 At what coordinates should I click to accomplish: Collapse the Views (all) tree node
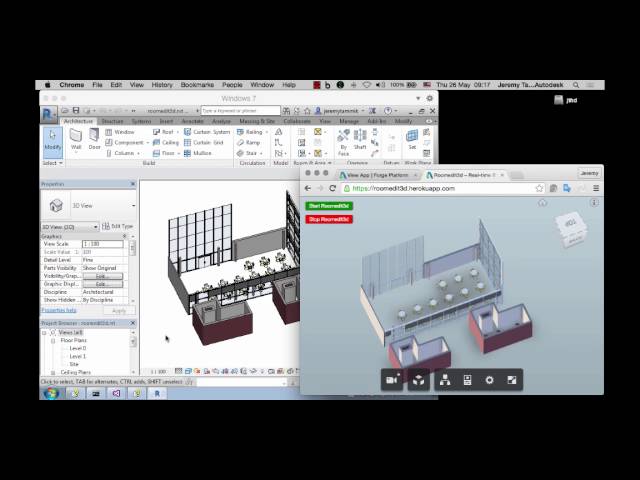click(x=44, y=333)
